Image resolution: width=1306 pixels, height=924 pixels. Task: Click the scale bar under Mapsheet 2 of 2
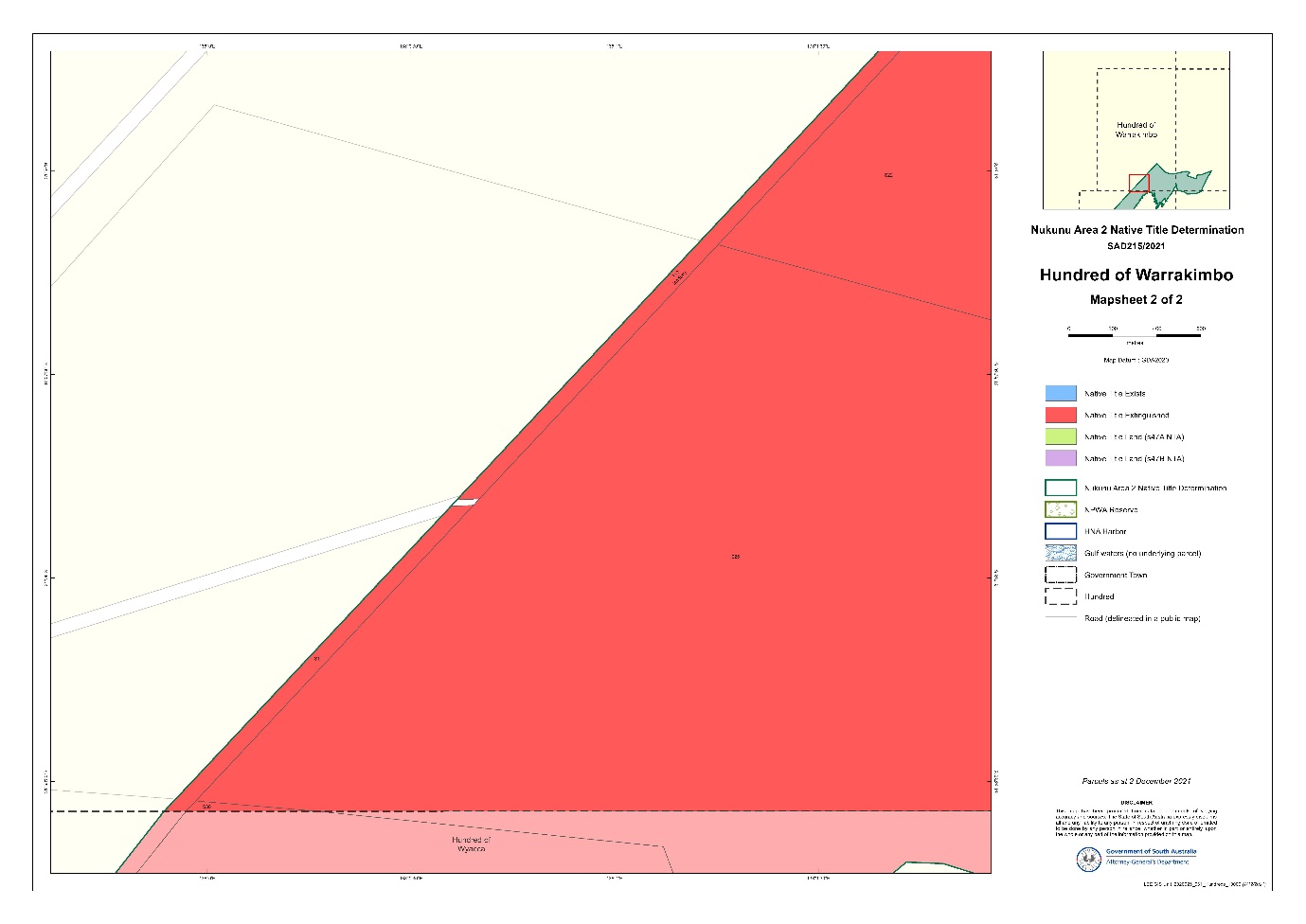click(x=1135, y=334)
